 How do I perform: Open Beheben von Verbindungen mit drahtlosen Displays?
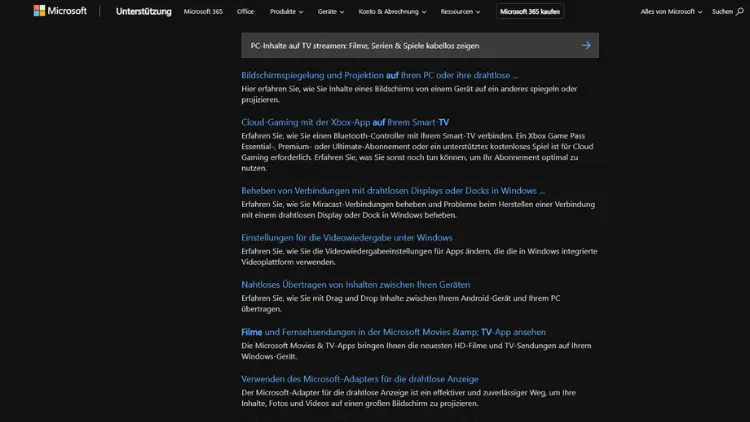point(393,190)
